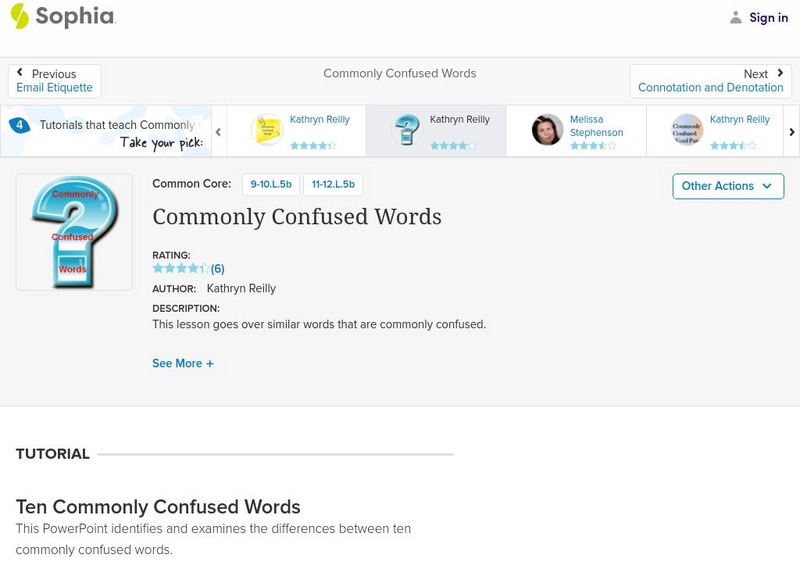Expand the See More description

click(183, 364)
